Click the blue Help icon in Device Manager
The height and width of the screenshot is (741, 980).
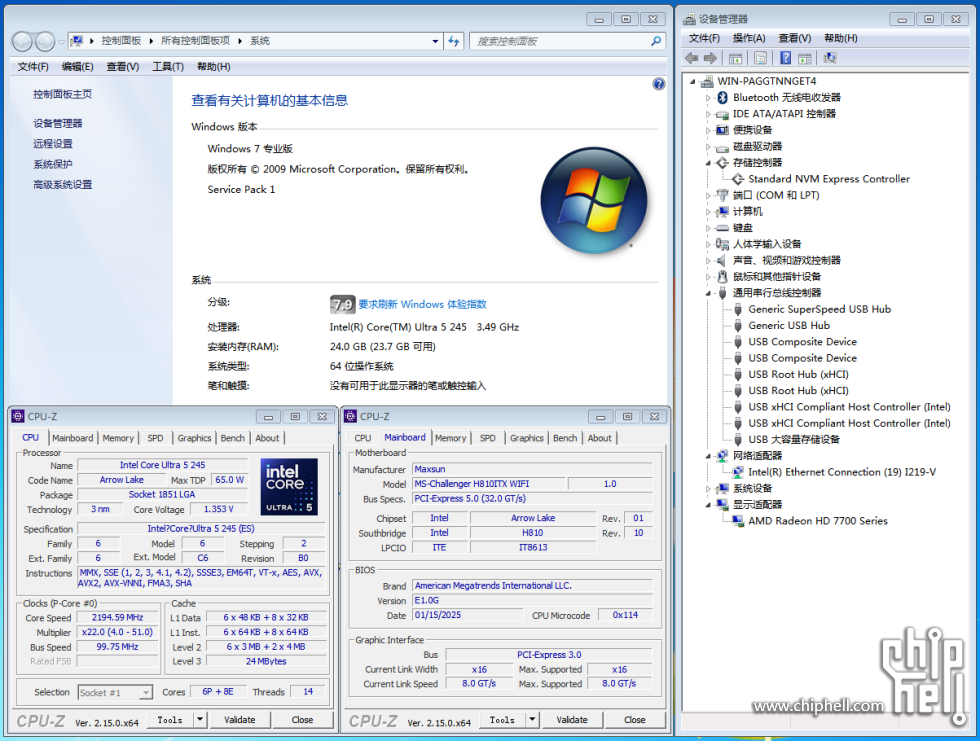click(786, 58)
